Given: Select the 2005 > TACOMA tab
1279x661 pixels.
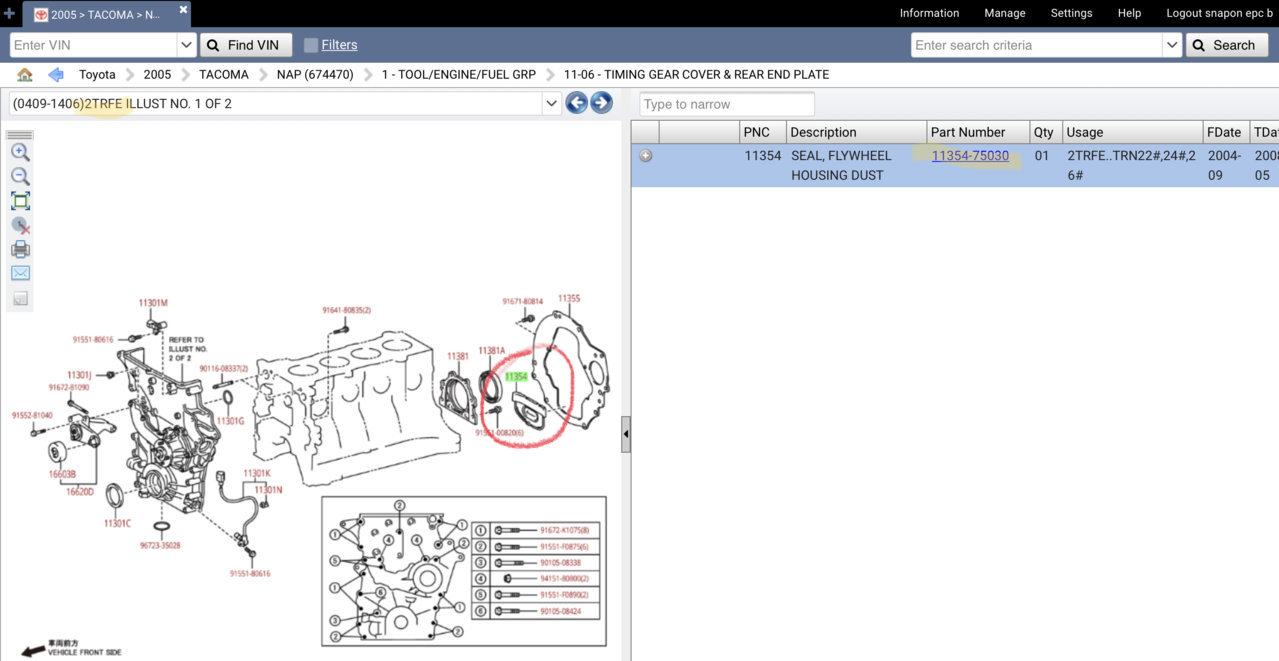Looking at the screenshot, I should click(x=105, y=15).
